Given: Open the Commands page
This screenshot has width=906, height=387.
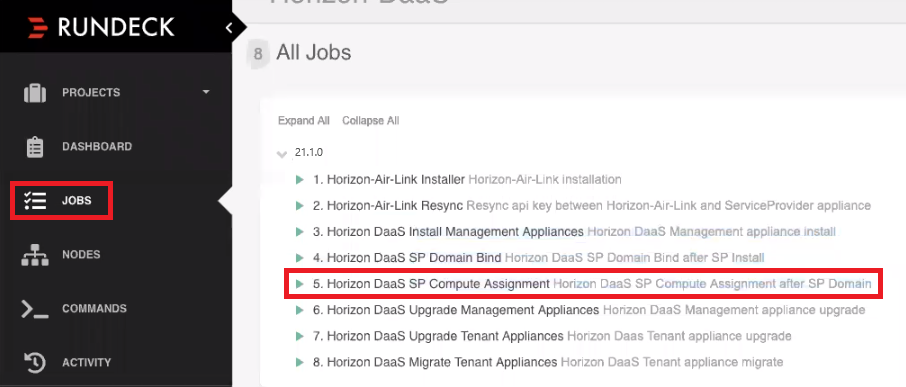Looking at the screenshot, I should pos(94,309).
